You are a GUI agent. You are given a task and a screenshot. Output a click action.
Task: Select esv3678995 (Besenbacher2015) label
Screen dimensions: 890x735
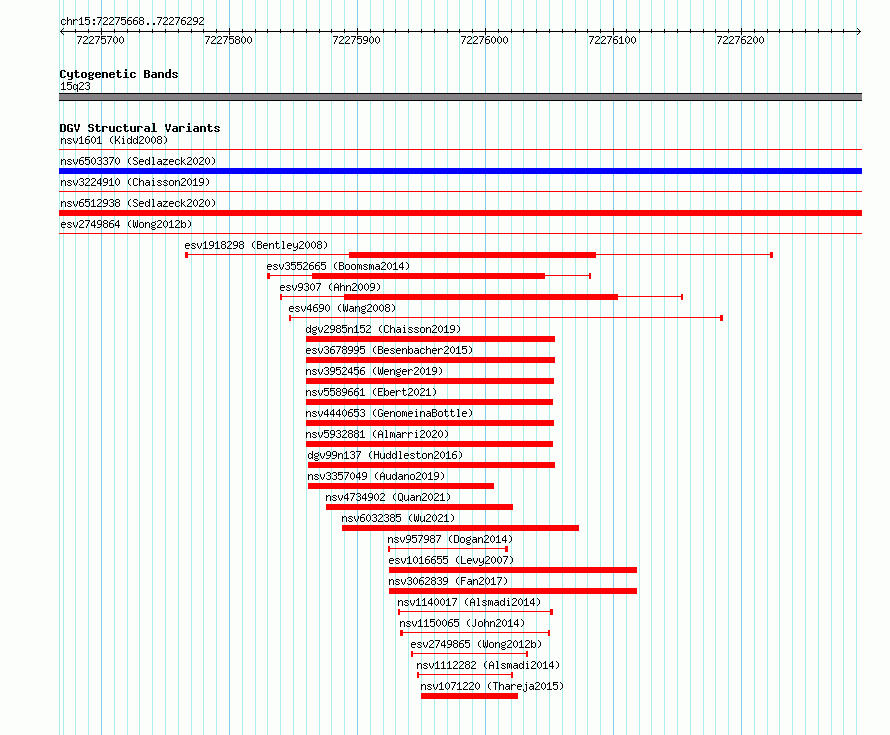coord(389,350)
